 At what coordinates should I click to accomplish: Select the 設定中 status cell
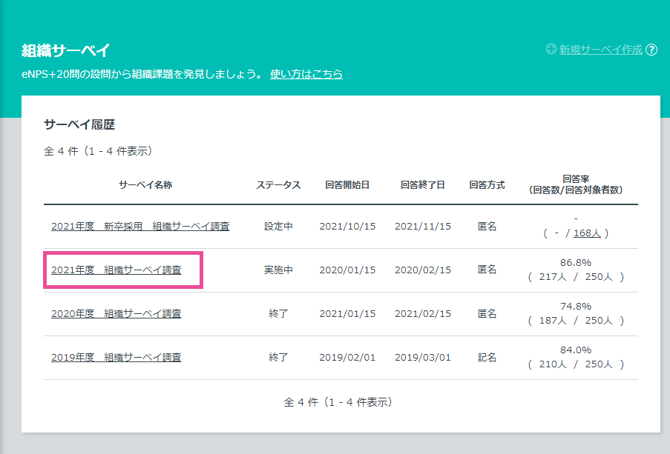tap(278, 226)
